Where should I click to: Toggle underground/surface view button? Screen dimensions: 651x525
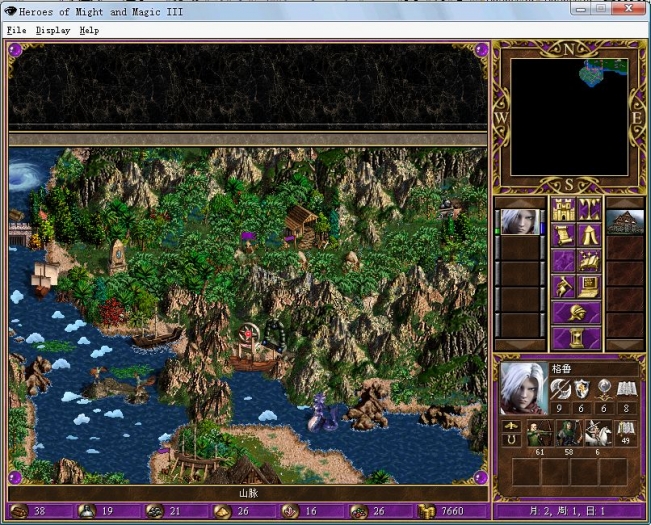(x=589, y=210)
